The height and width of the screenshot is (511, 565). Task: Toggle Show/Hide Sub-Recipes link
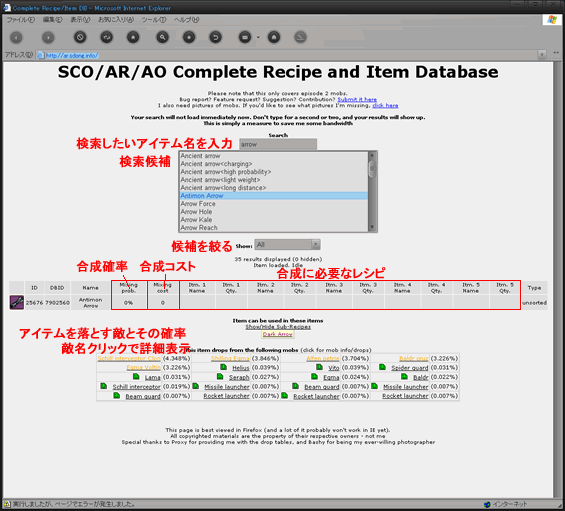click(x=278, y=327)
